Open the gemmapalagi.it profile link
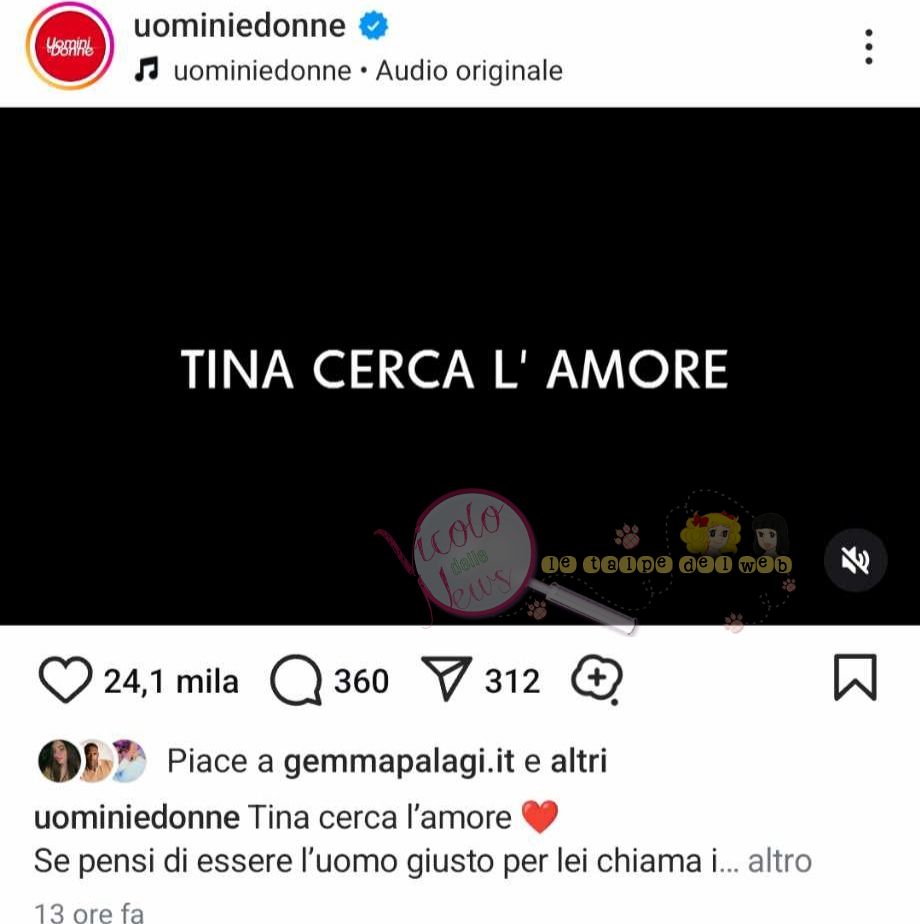This screenshot has height=924, width=920. [x=399, y=761]
